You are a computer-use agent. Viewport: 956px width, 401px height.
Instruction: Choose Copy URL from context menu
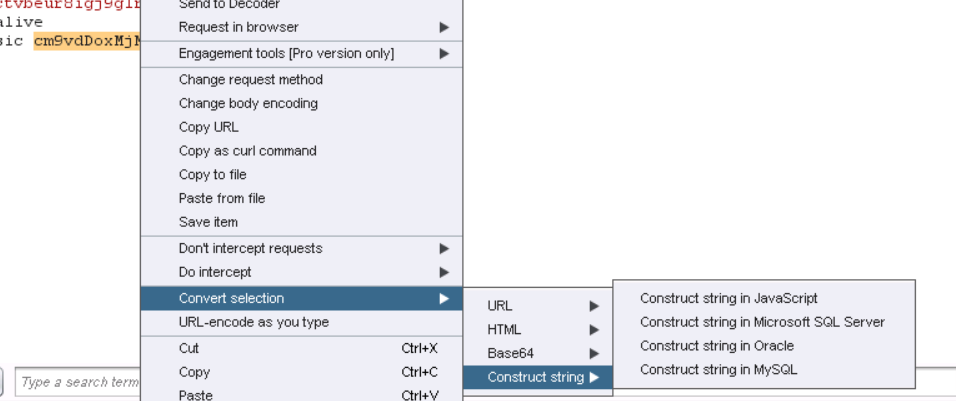(208, 127)
